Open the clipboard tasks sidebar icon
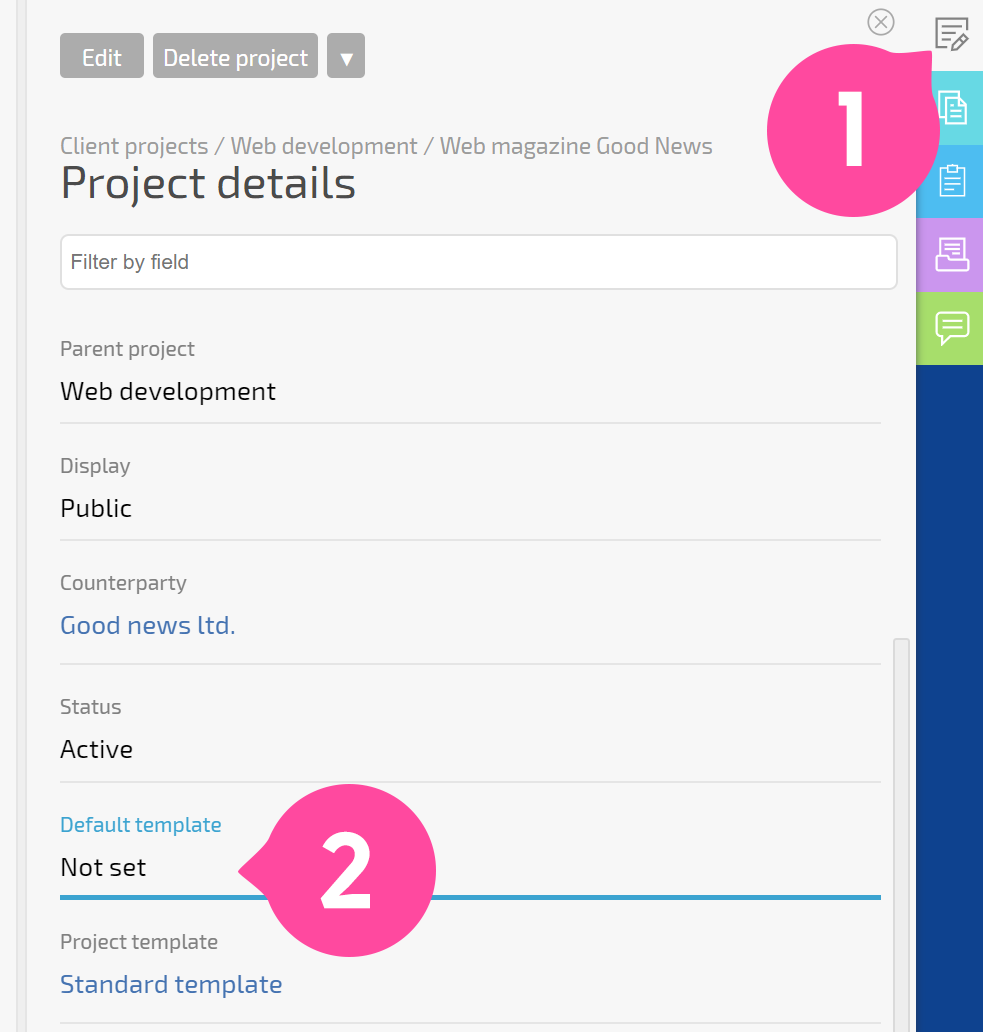The width and height of the screenshot is (983, 1032). (x=951, y=181)
